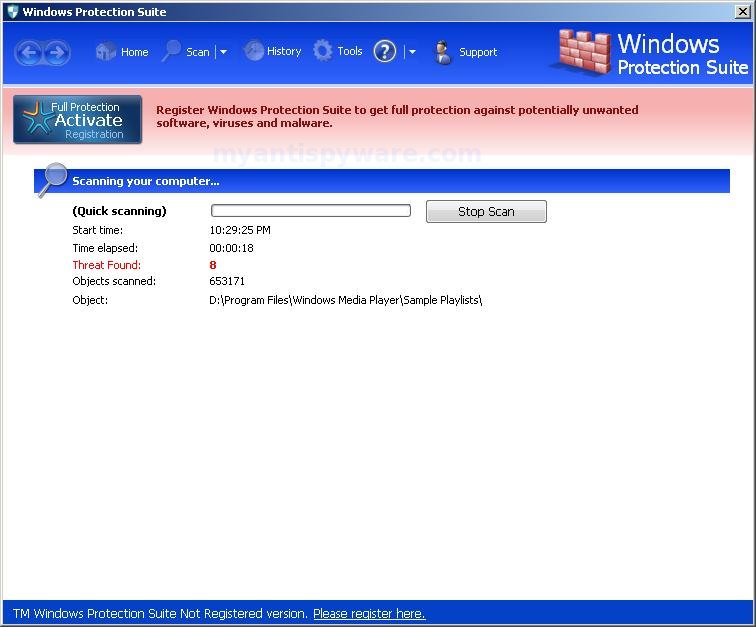Click the Stop Scan button

[x=486, y=212]
